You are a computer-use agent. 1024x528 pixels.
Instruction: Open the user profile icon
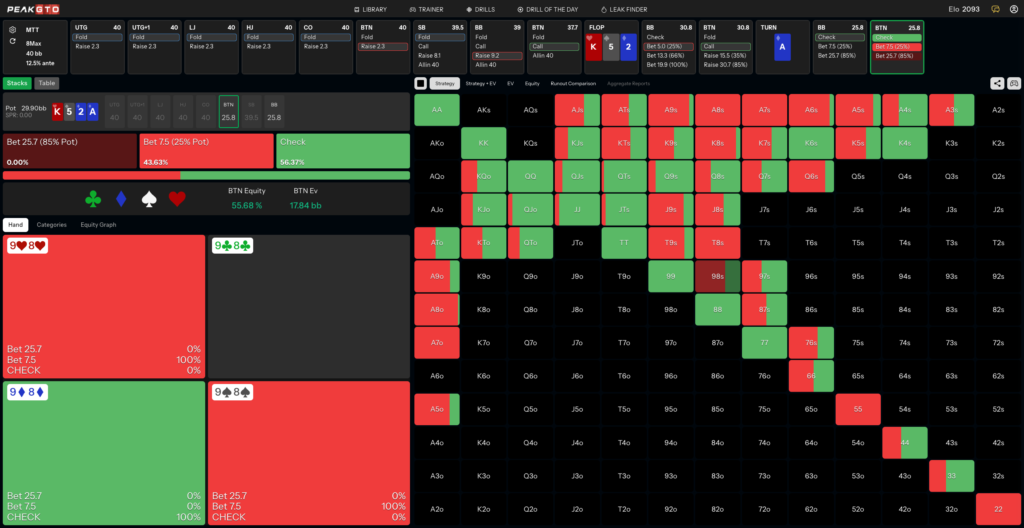[1012, 9]
